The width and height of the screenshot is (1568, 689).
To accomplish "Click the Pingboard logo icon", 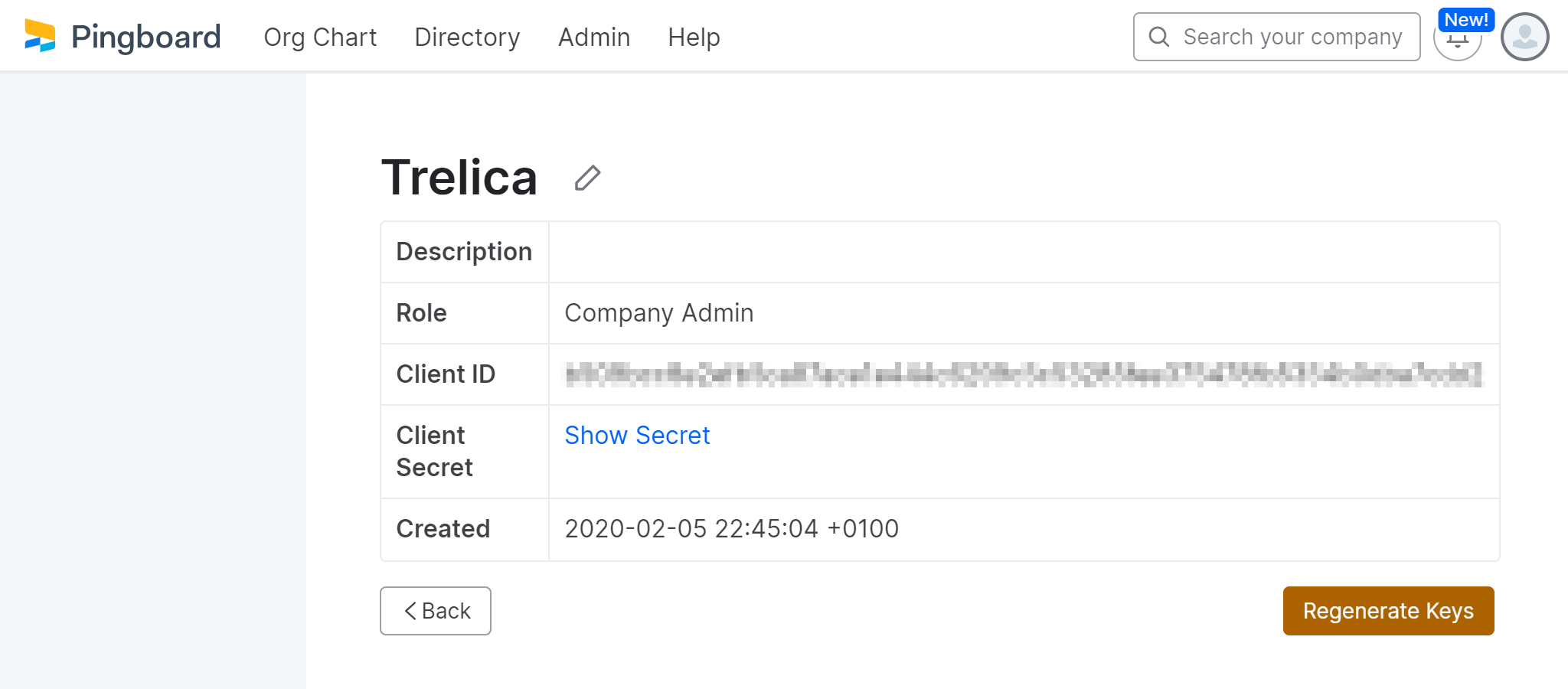I will (40, 36).
